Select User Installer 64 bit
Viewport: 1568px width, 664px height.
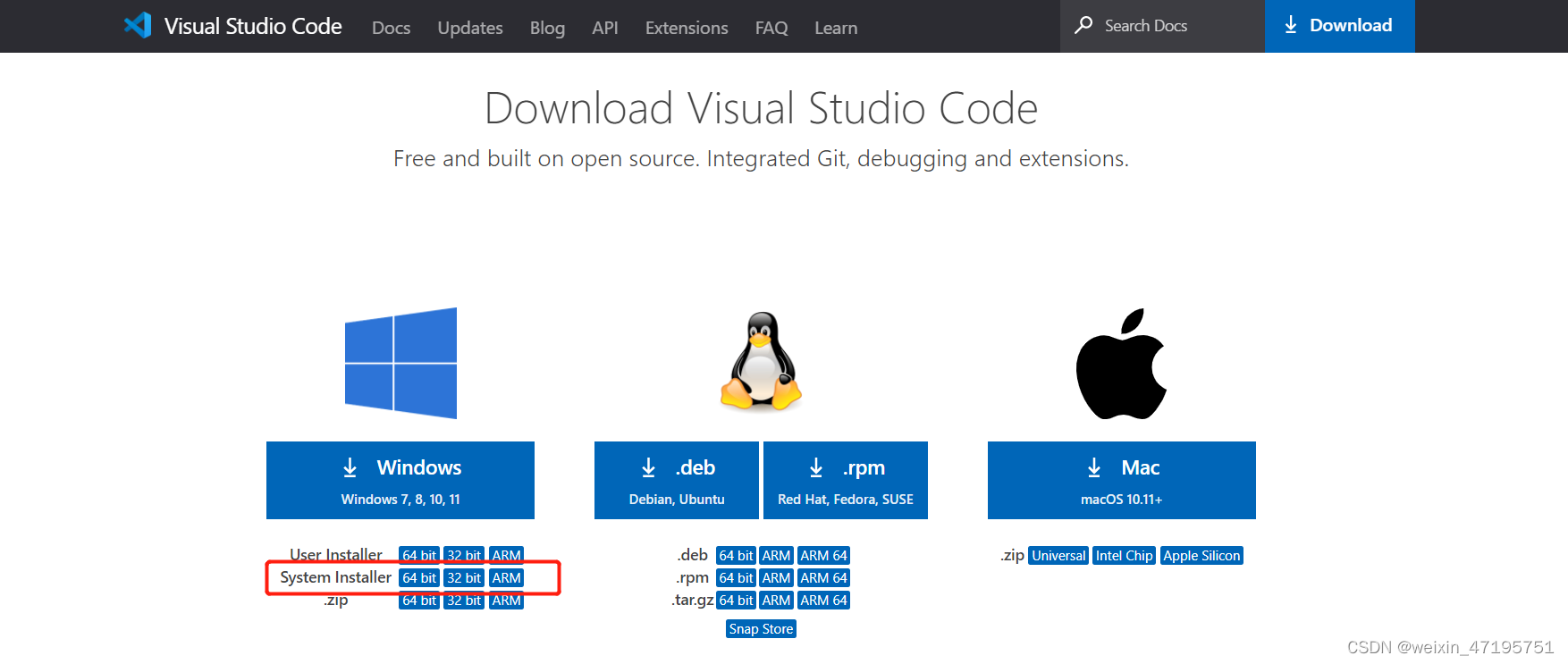pyautogui.click(x=419, y=555)
